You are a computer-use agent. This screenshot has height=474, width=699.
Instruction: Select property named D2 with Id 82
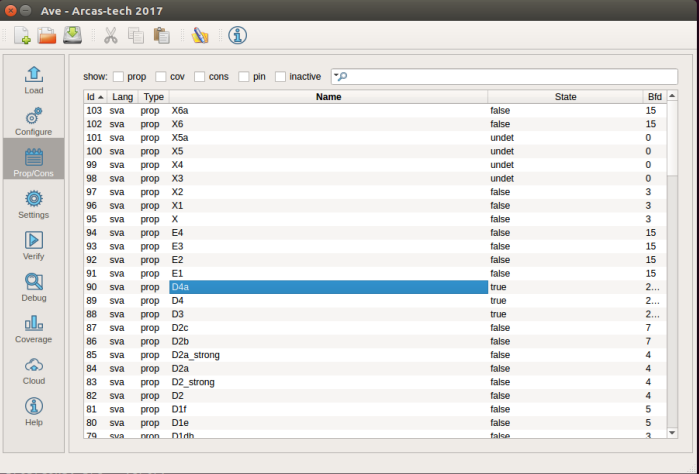375,396
